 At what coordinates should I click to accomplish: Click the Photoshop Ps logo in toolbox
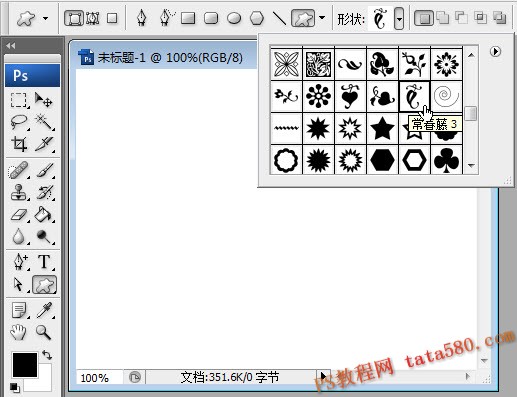click(x=32, y=76)
